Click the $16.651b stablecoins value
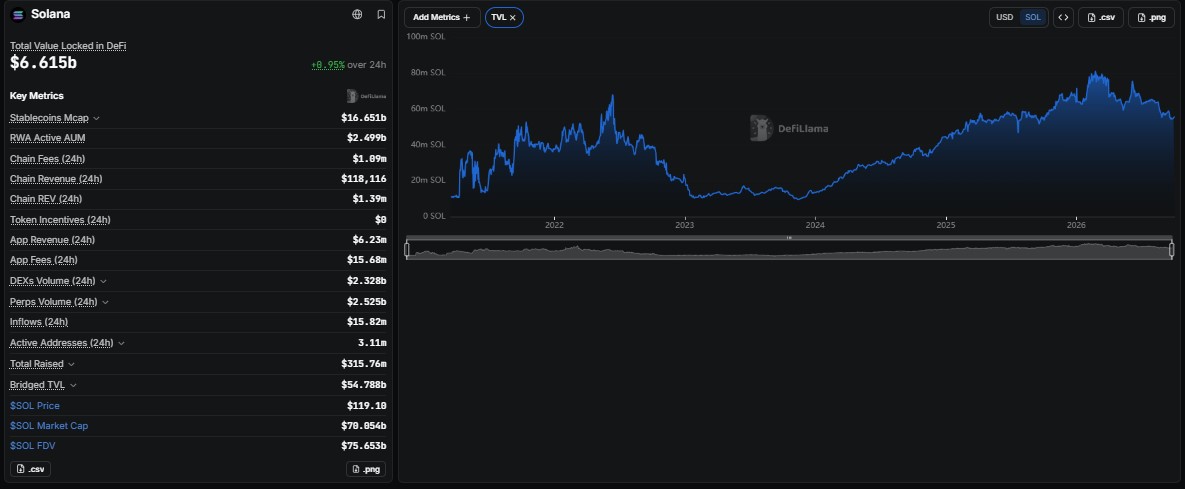This screenshot has height=489, width=1185. 364,118
